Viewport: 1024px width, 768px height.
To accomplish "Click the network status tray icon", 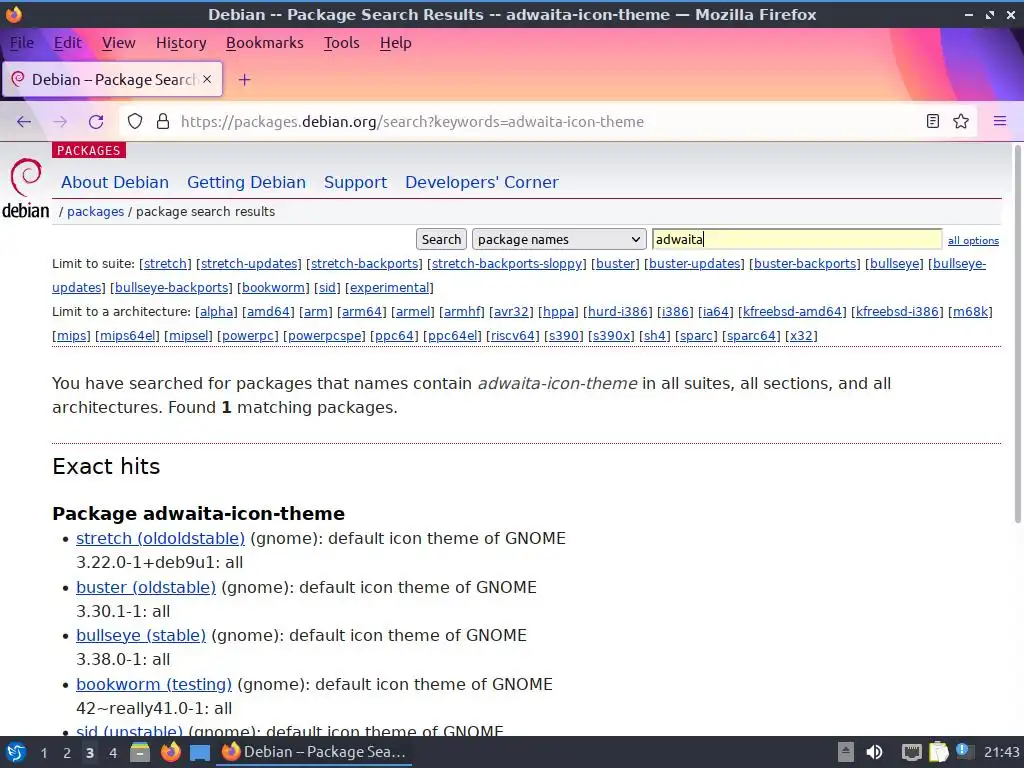I will point(911,752).
